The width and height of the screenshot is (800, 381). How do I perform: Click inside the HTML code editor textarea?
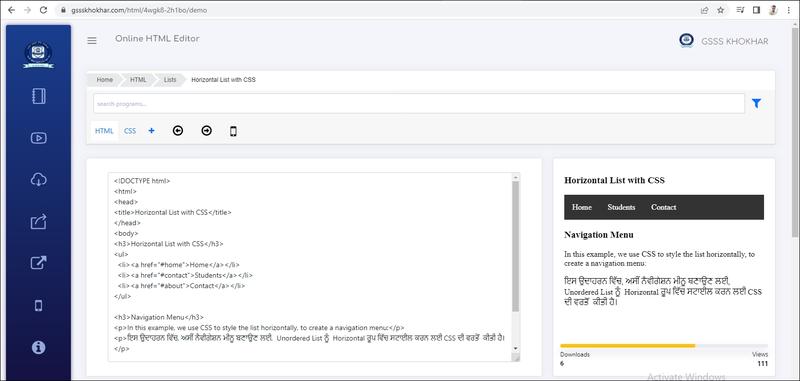tap(310, 267)
